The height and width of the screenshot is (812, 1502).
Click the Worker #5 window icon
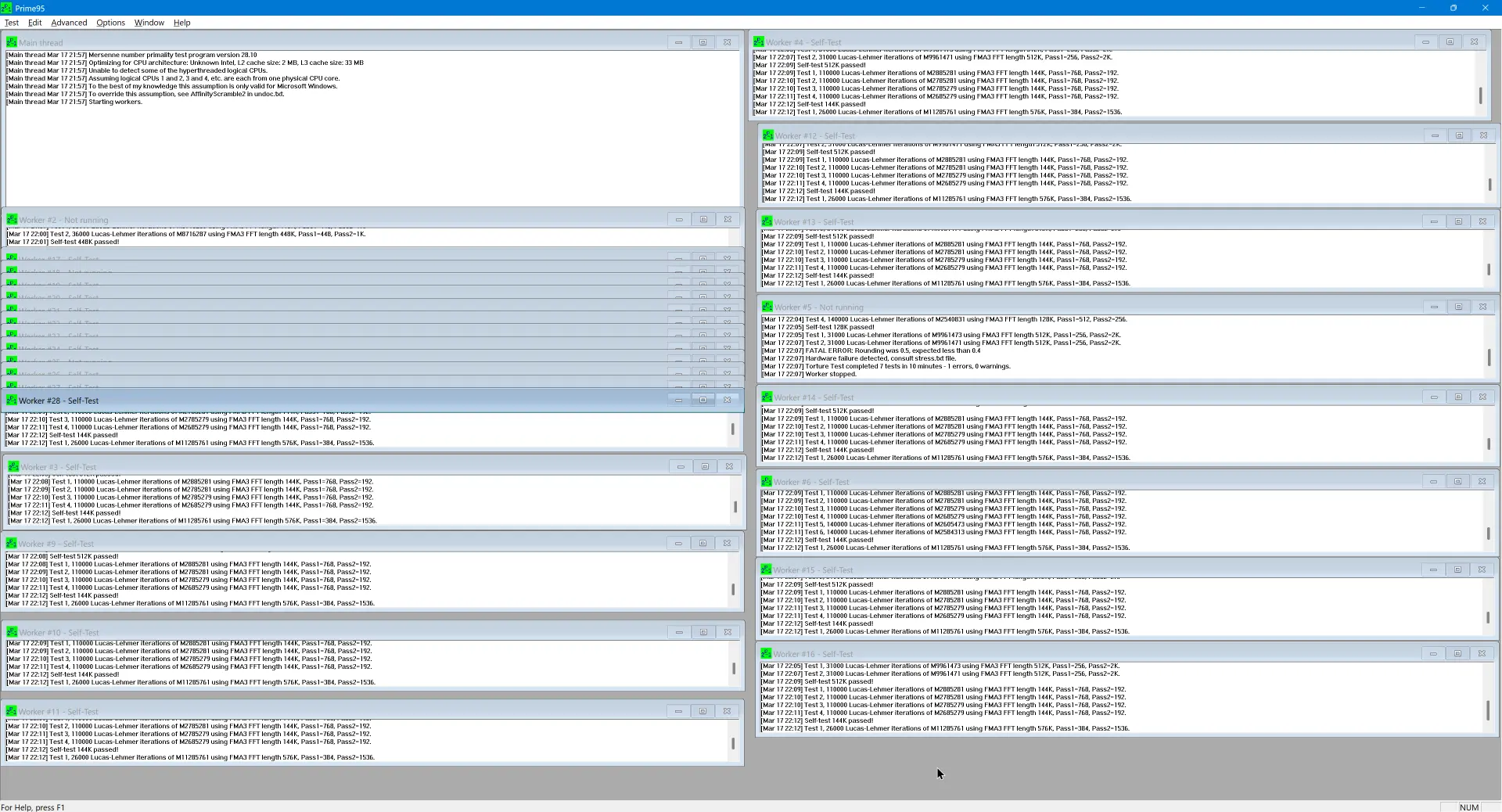point(767,307)
